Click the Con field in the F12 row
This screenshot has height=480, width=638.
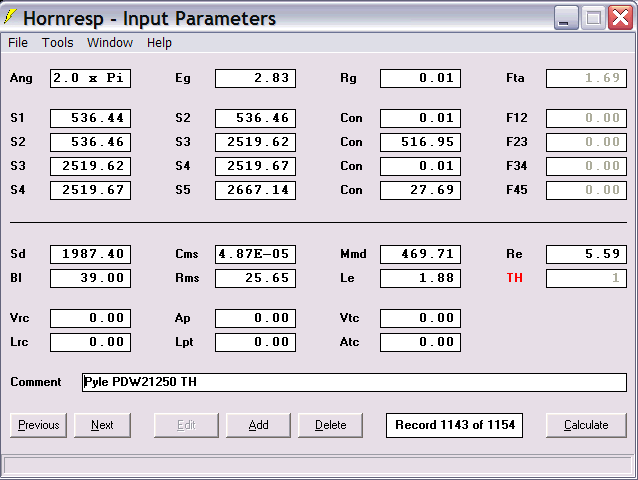[x=420, y=118]
